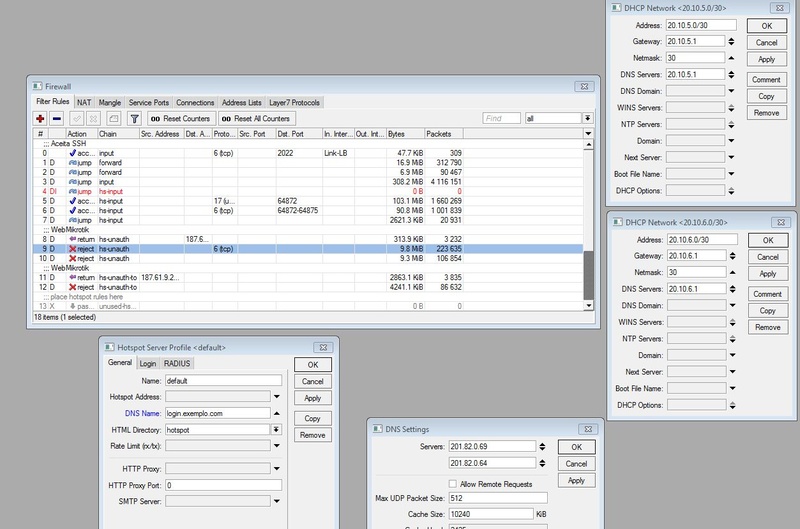Collapse the DNS Name field arrow

point(276,412)
